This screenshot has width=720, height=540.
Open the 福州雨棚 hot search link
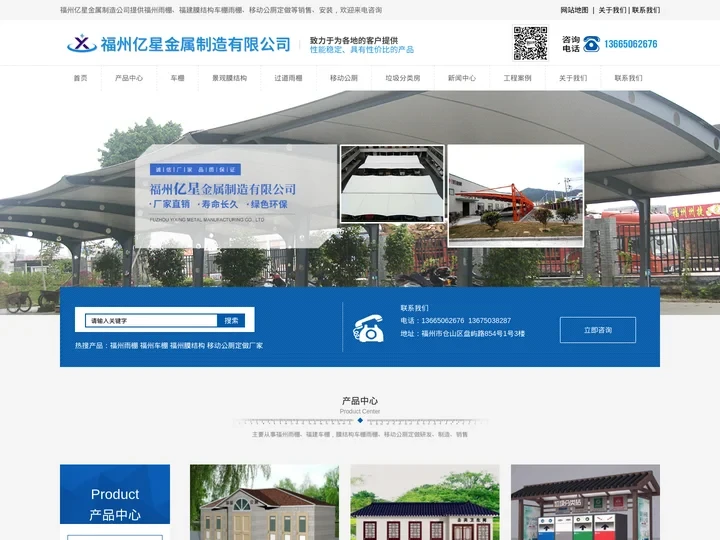coord(124,345)
